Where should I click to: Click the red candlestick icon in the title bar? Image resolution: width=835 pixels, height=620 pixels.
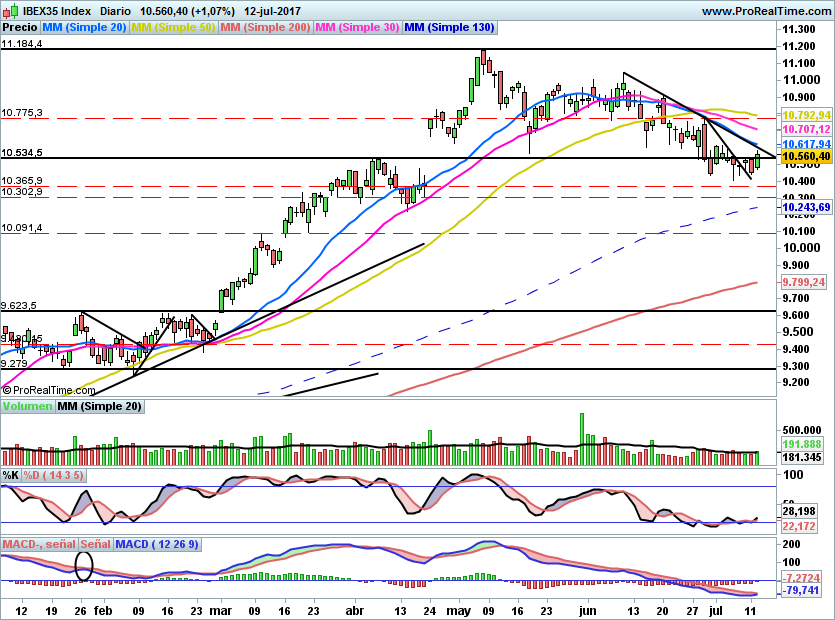[7, 13]
